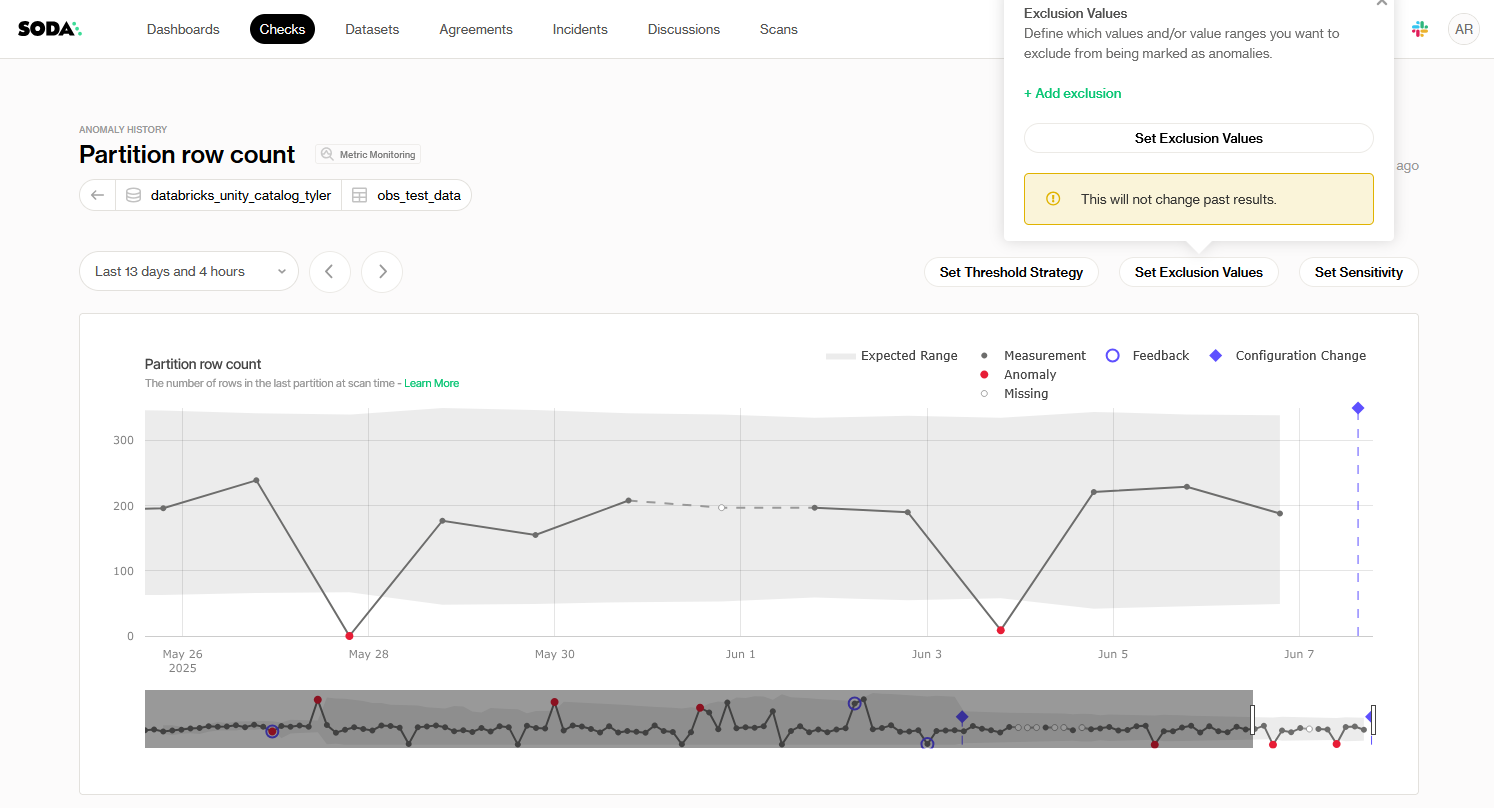Click the Add exclusion link
Screen dimensions: 1494x808
point(1072,93)
